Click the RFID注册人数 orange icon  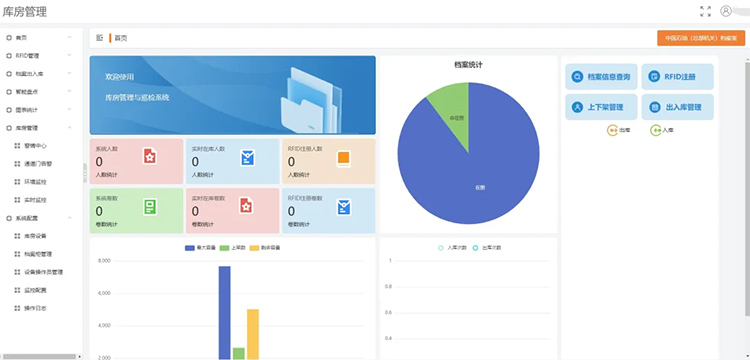[x=343, y=158]
